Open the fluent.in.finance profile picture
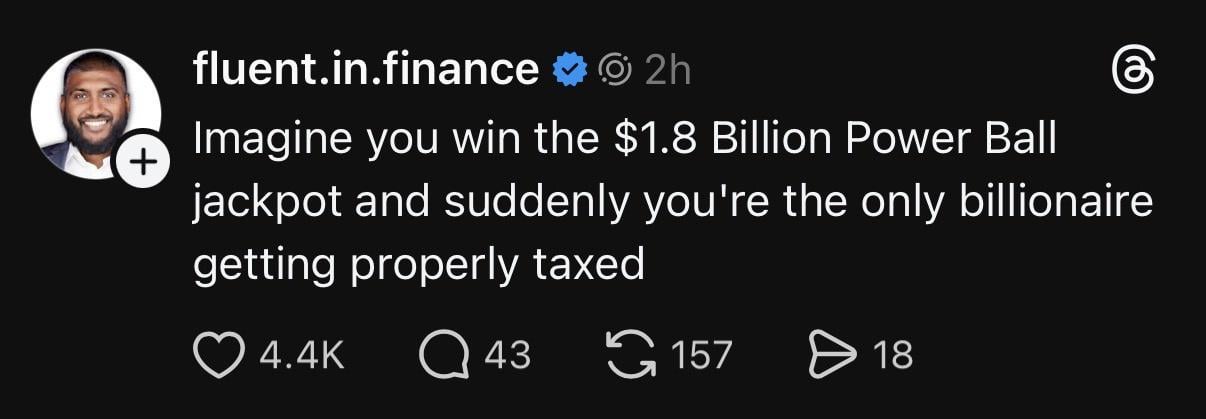The height and width of the screenshot is (419, 1206). 94,113
